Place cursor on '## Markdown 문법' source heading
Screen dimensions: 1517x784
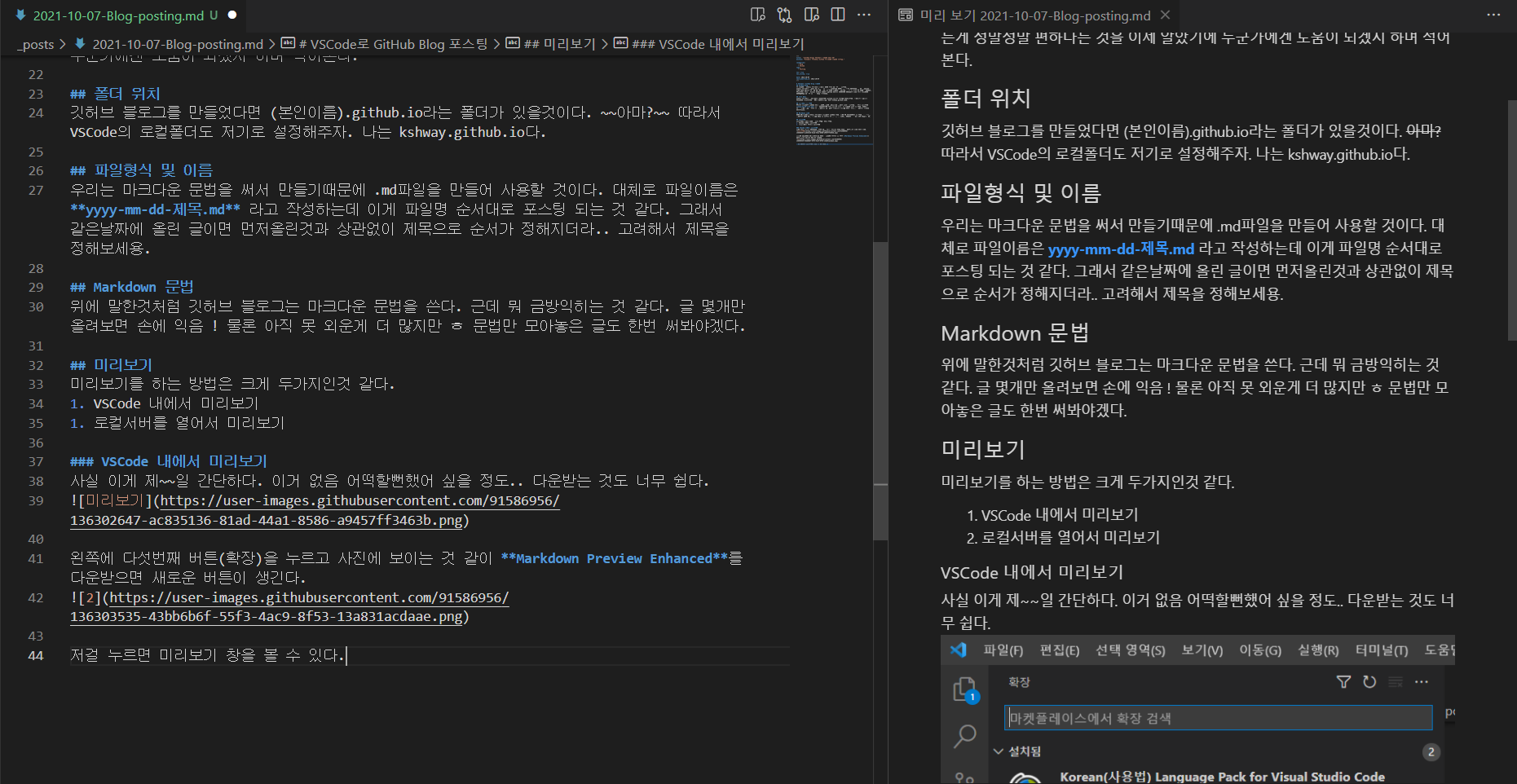[x=132, y=287]
